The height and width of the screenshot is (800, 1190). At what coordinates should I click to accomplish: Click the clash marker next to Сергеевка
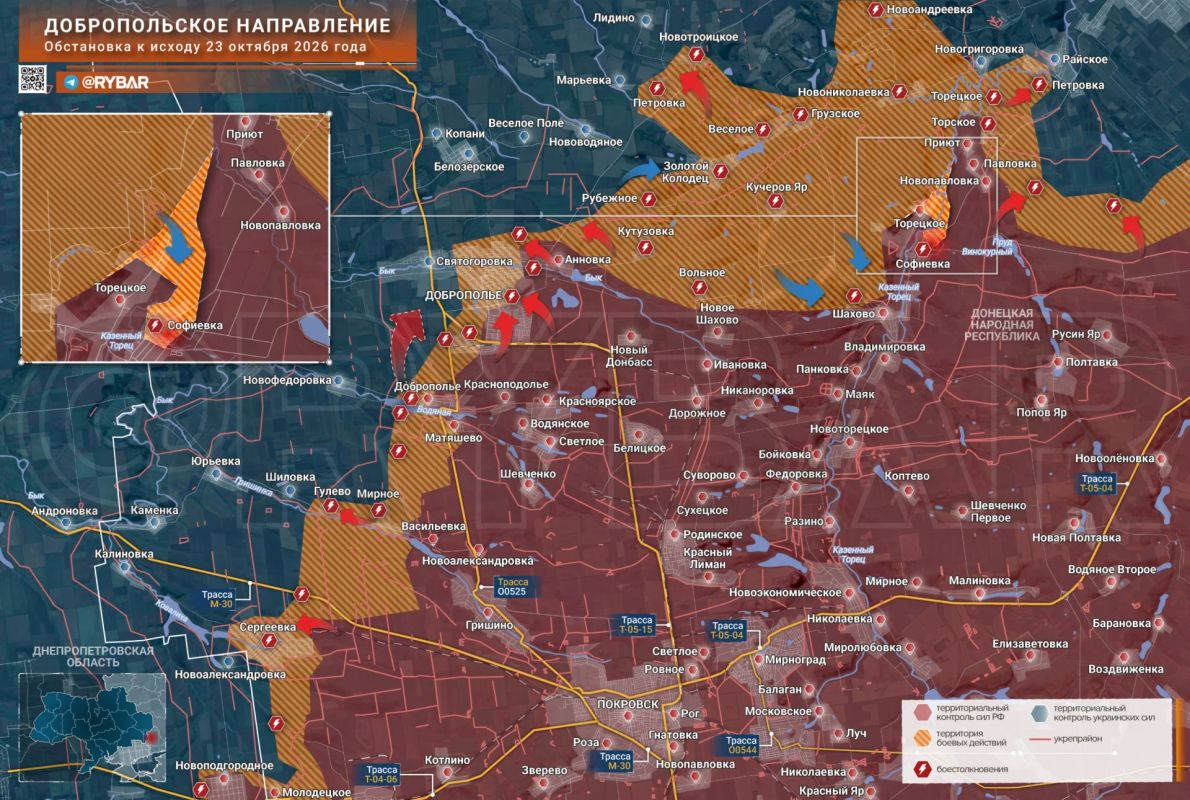click(268, 641)
